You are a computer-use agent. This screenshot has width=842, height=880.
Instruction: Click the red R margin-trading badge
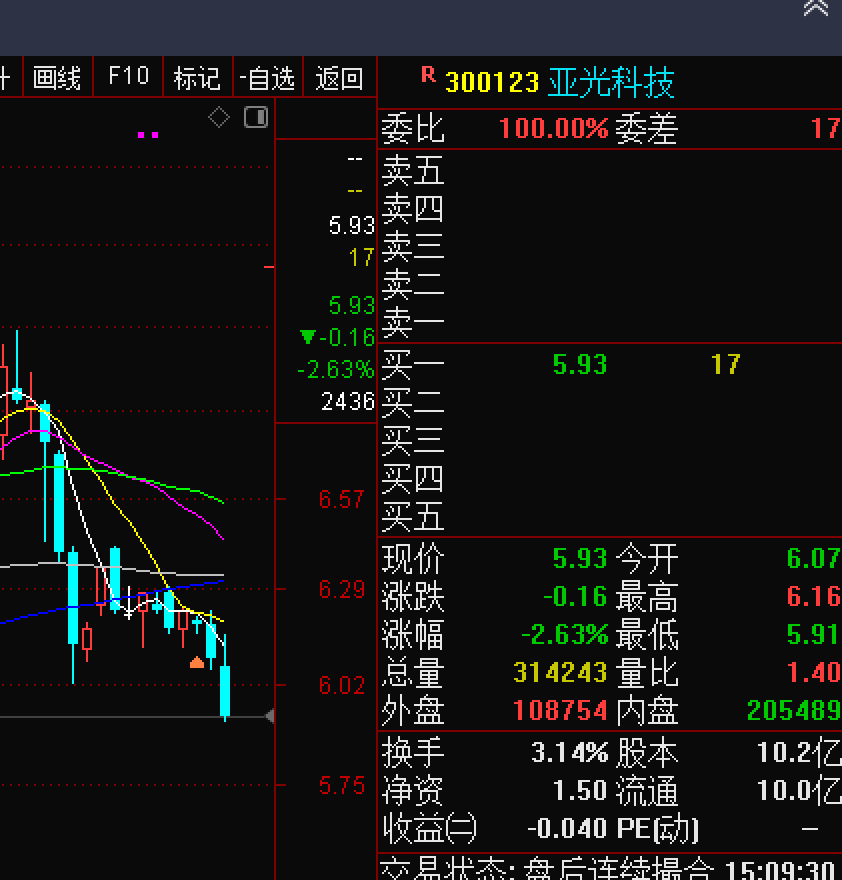click(x=428, y=75)
